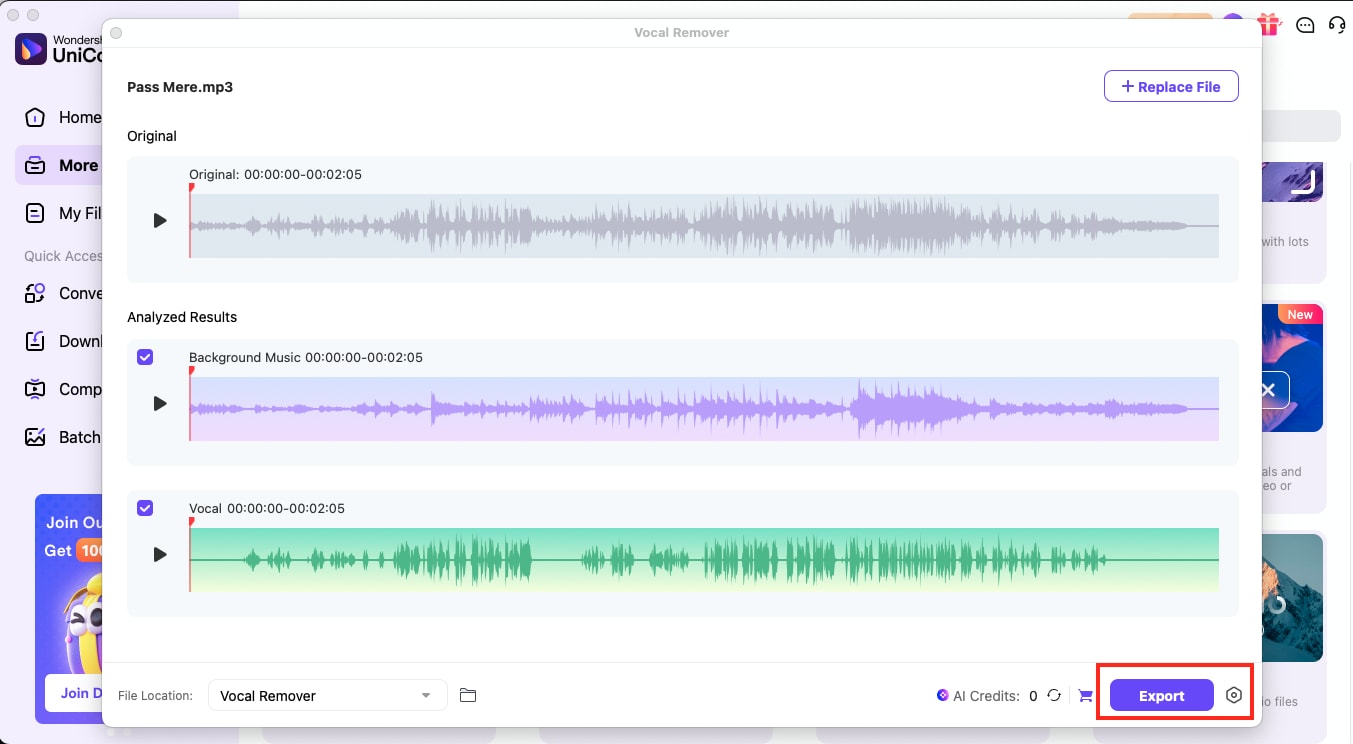Click the Vocal 00:00:00-00:02:05 label
This screenshot has height=744, width=1353.
coord(267,508)
